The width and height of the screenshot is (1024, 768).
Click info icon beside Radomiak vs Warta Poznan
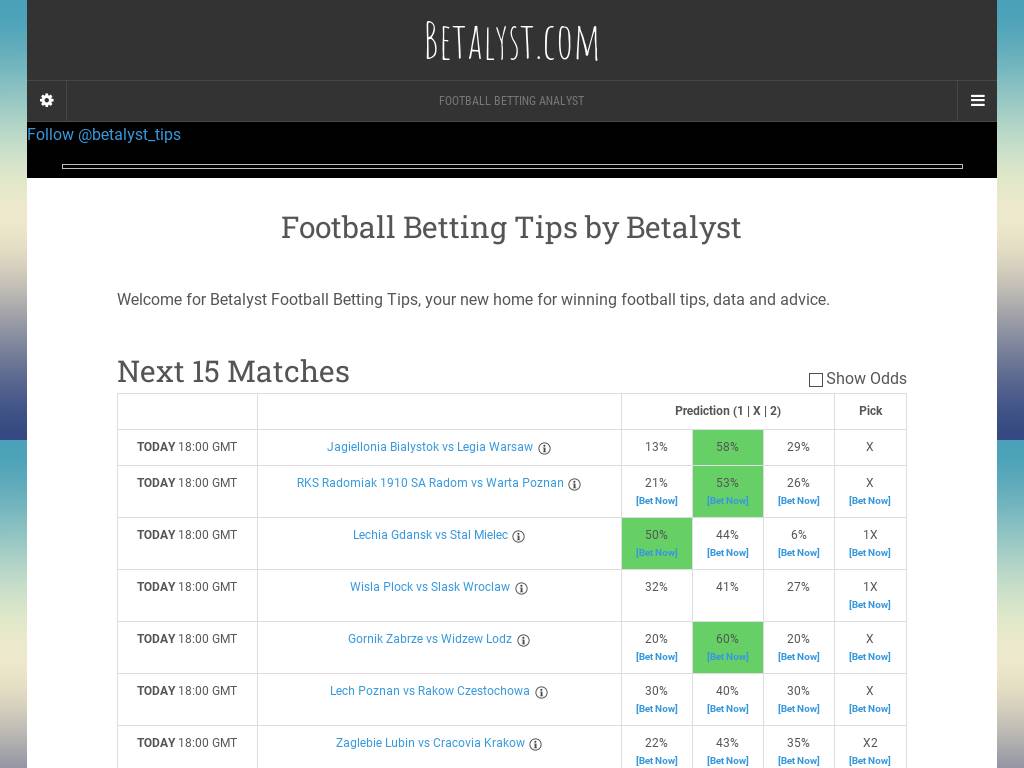[575, 484]
